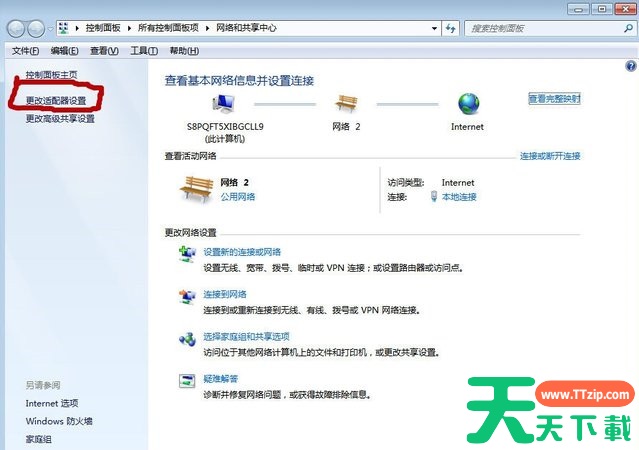
Task: Open the 疑难解答 link
Action: point(220,379)
